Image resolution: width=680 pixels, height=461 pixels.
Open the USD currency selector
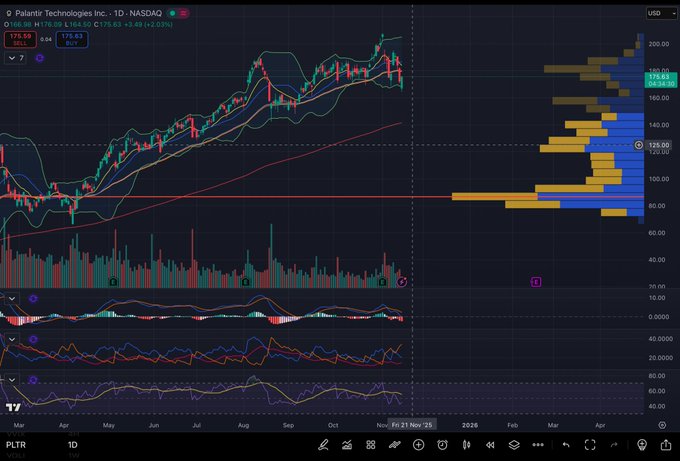pyautogui.click(x=656, y=14)
